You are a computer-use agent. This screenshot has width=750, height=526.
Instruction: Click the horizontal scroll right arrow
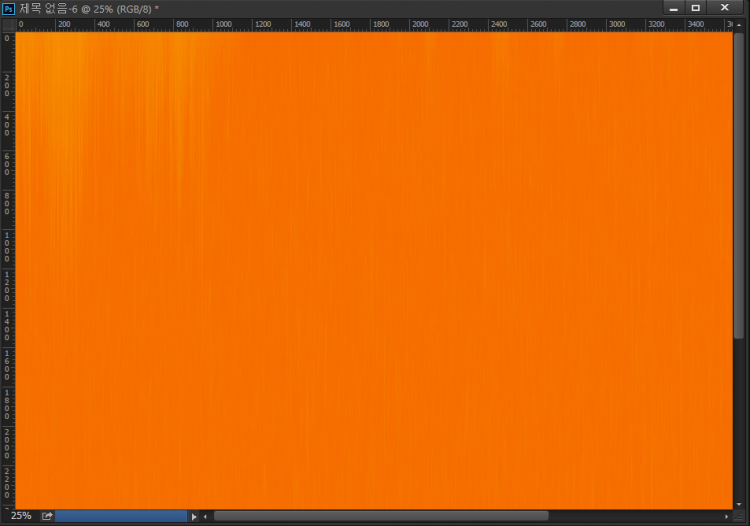[727, 516]
